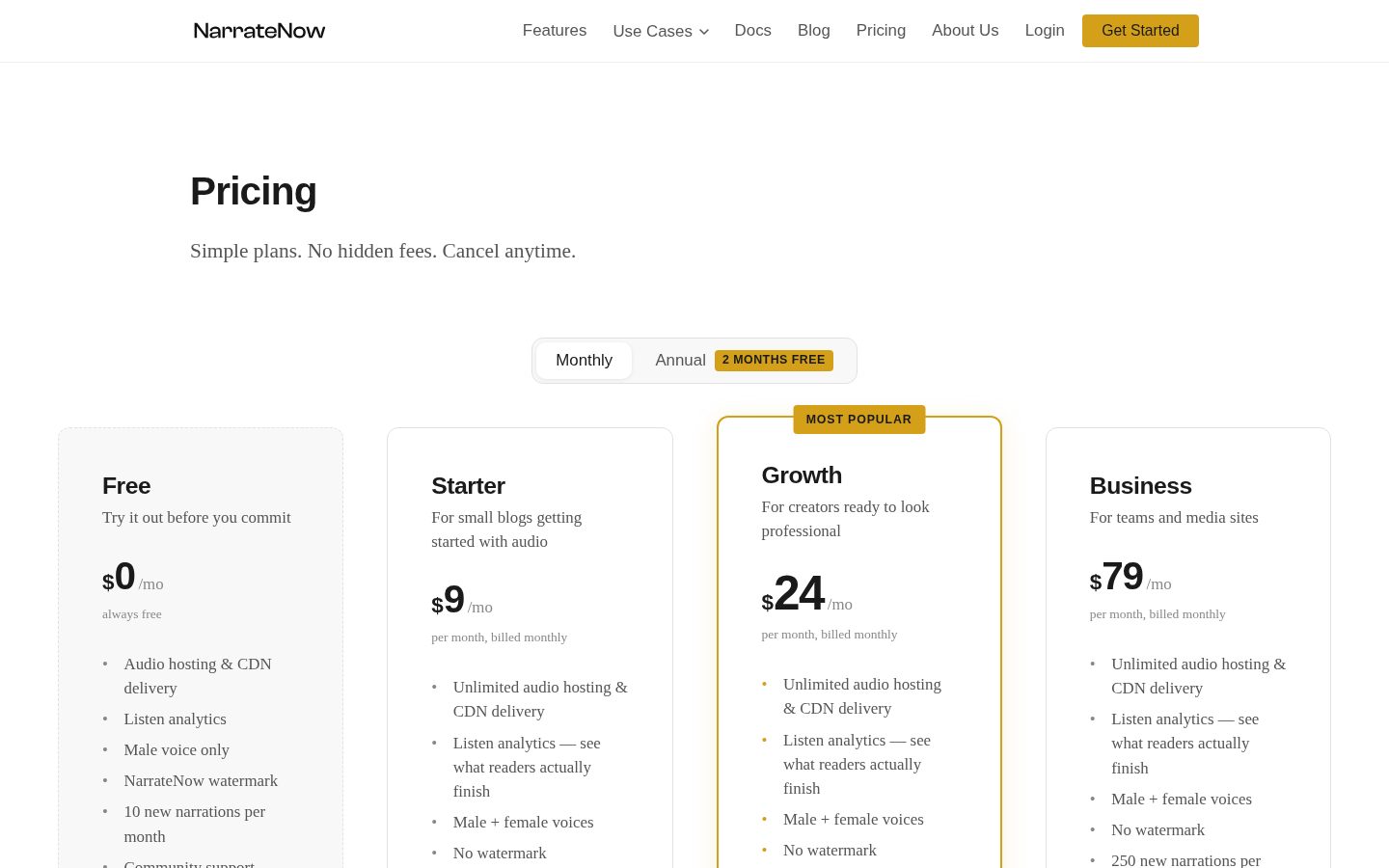Click the Pricing page heading
1389x868 pixels.
coord(254,192)
